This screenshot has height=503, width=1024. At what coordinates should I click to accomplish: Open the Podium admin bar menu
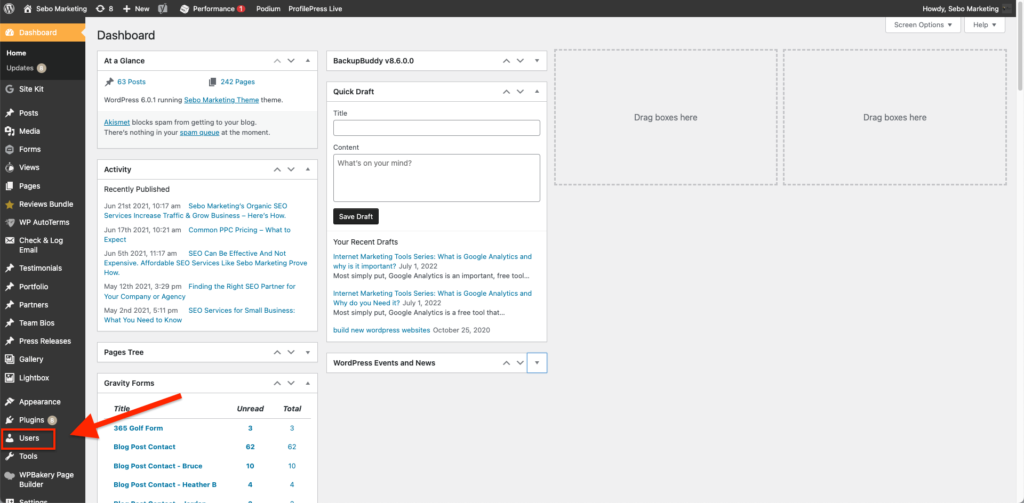coord(268,8)
